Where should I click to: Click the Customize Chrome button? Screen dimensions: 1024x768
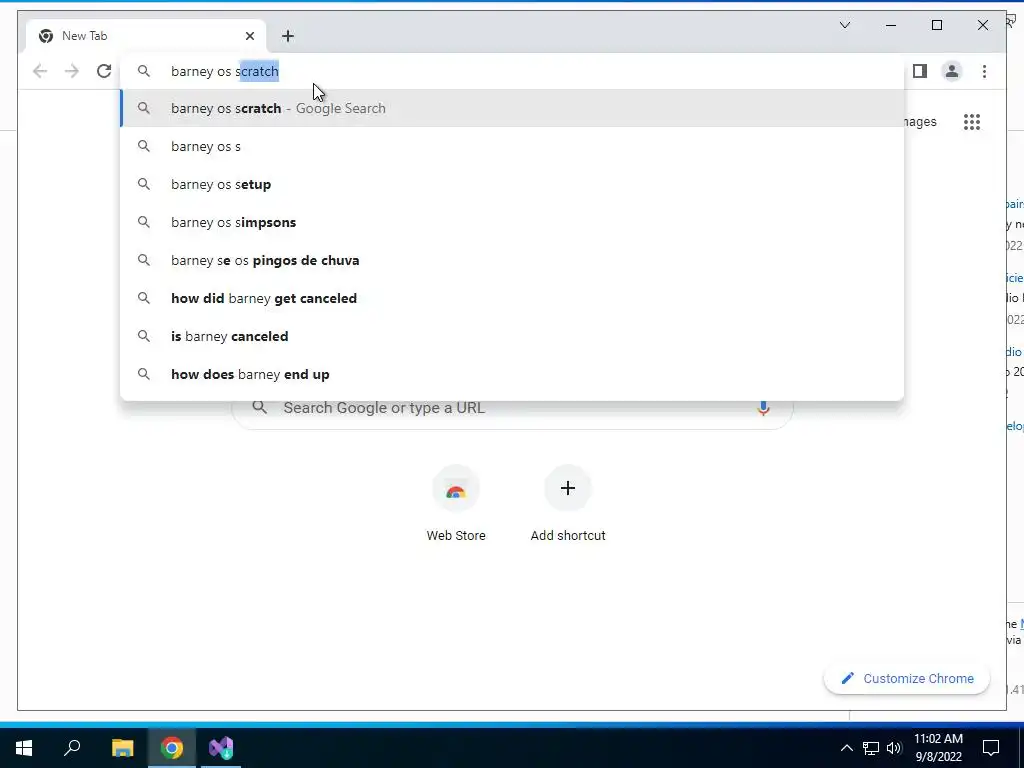pyautogui.click(x=906, y=679)
